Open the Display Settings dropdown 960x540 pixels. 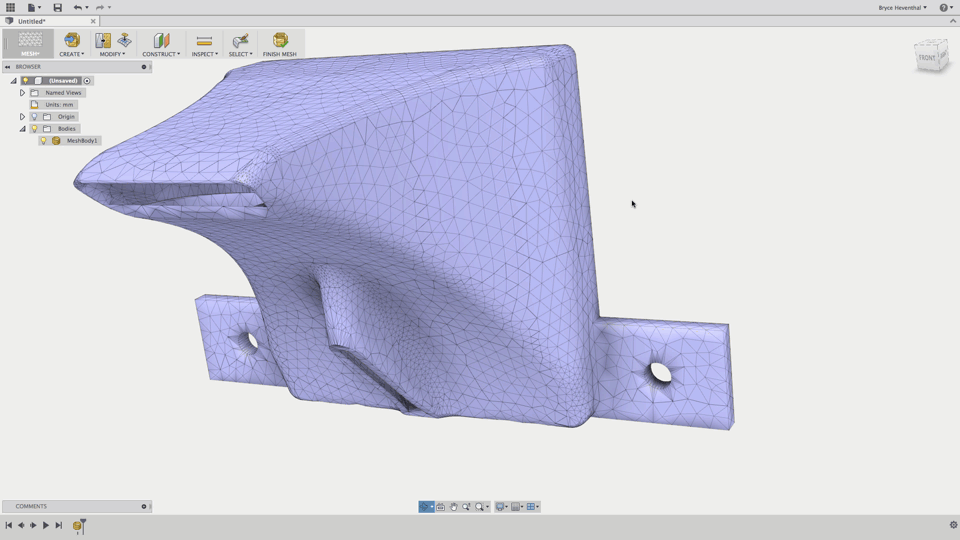[x=502, y=507]
